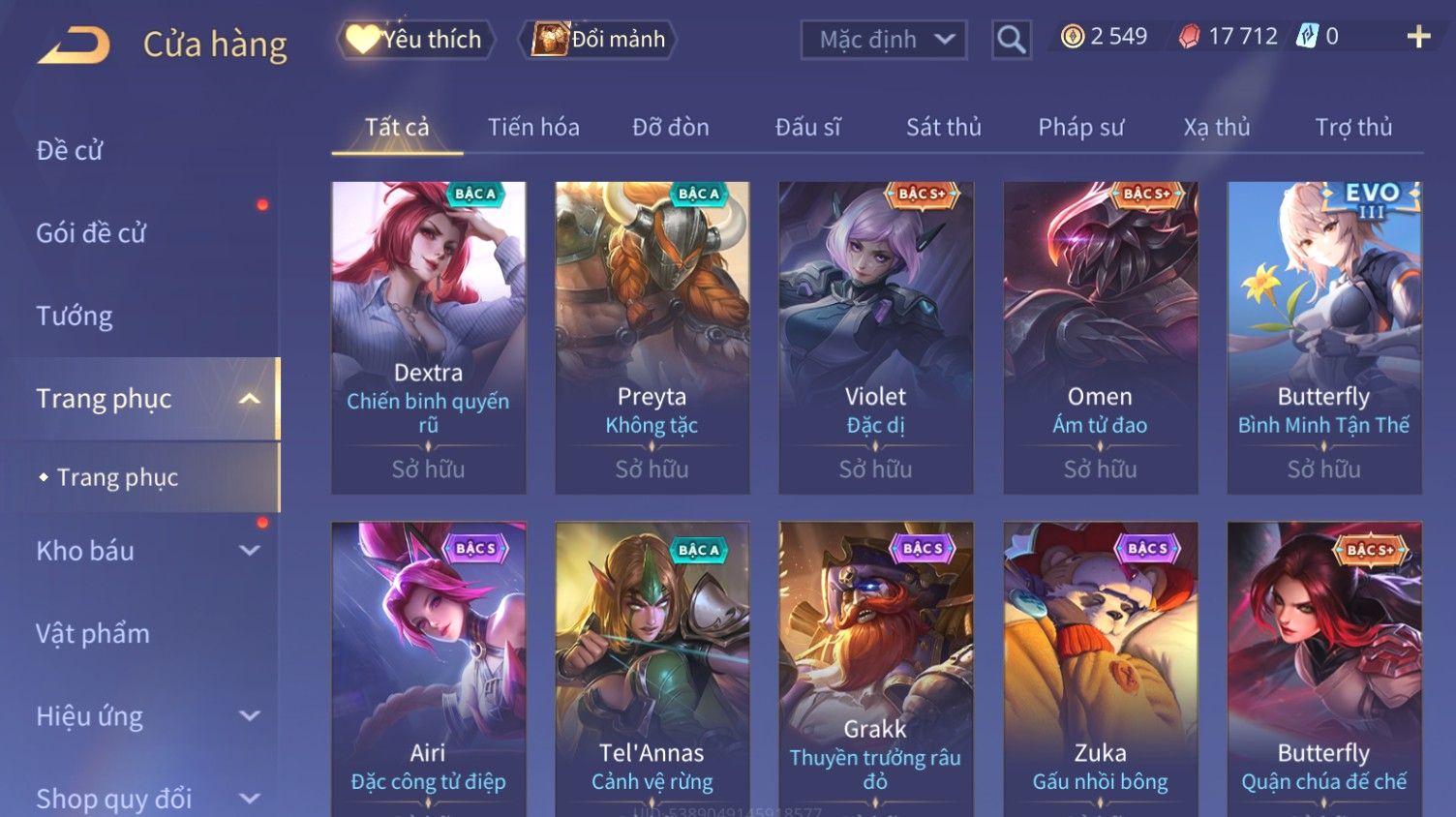The width and height of the screenshot is (1456, 817).
Task: Select the Omen Ám tử đao skin card
Action: pyautogui.click(x=1100, y=338)
